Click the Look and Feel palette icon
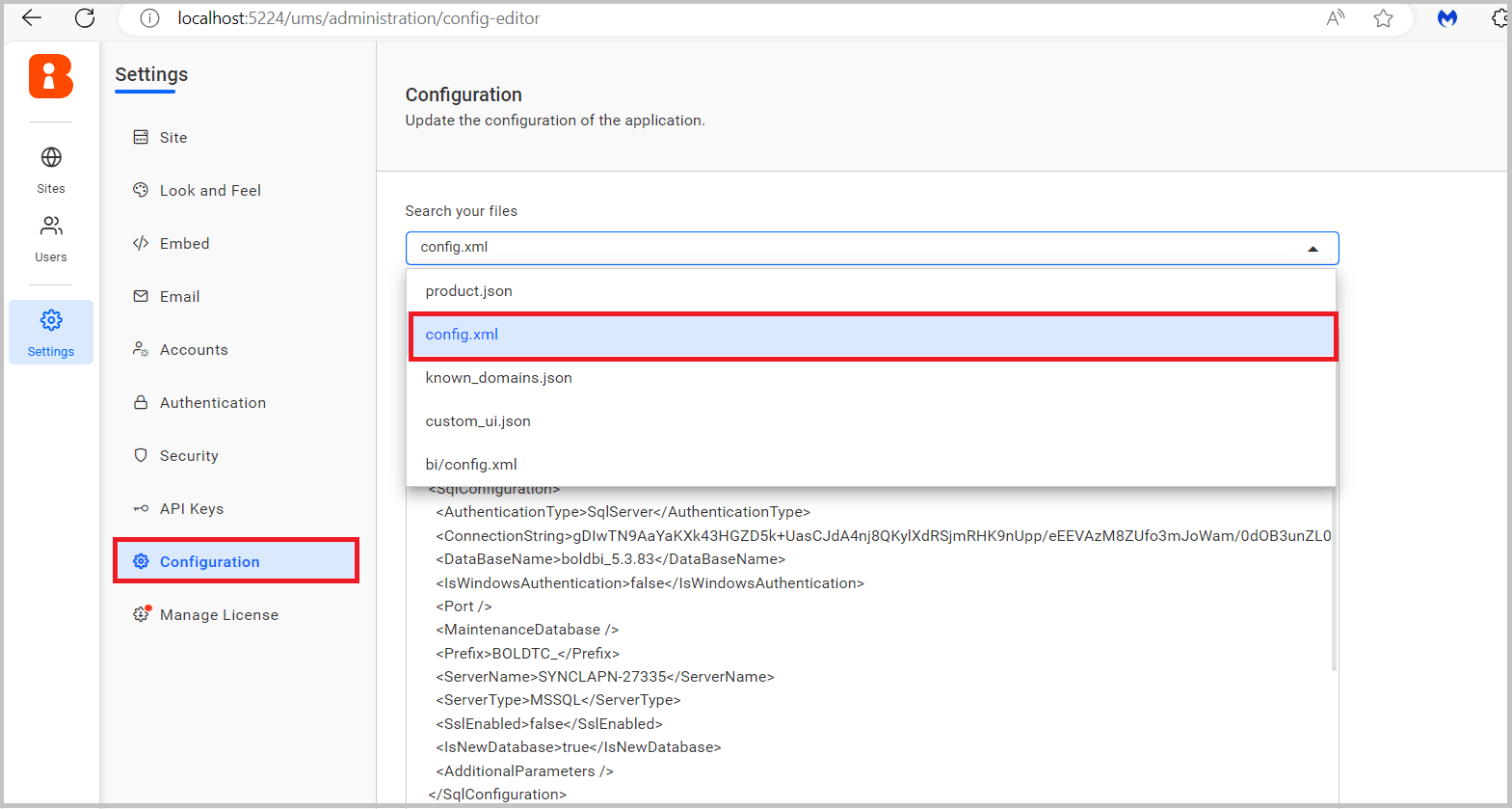 [141, 190]
